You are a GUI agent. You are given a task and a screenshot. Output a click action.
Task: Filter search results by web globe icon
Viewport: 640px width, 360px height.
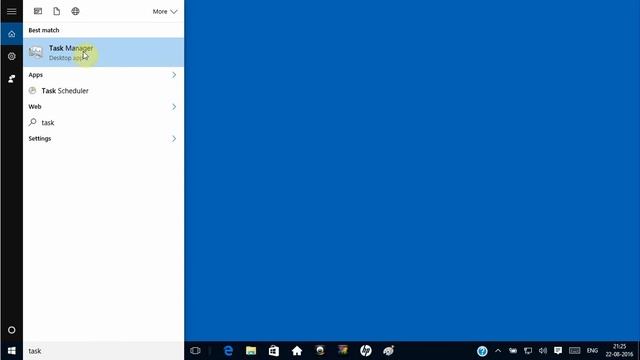coord(76,11)
